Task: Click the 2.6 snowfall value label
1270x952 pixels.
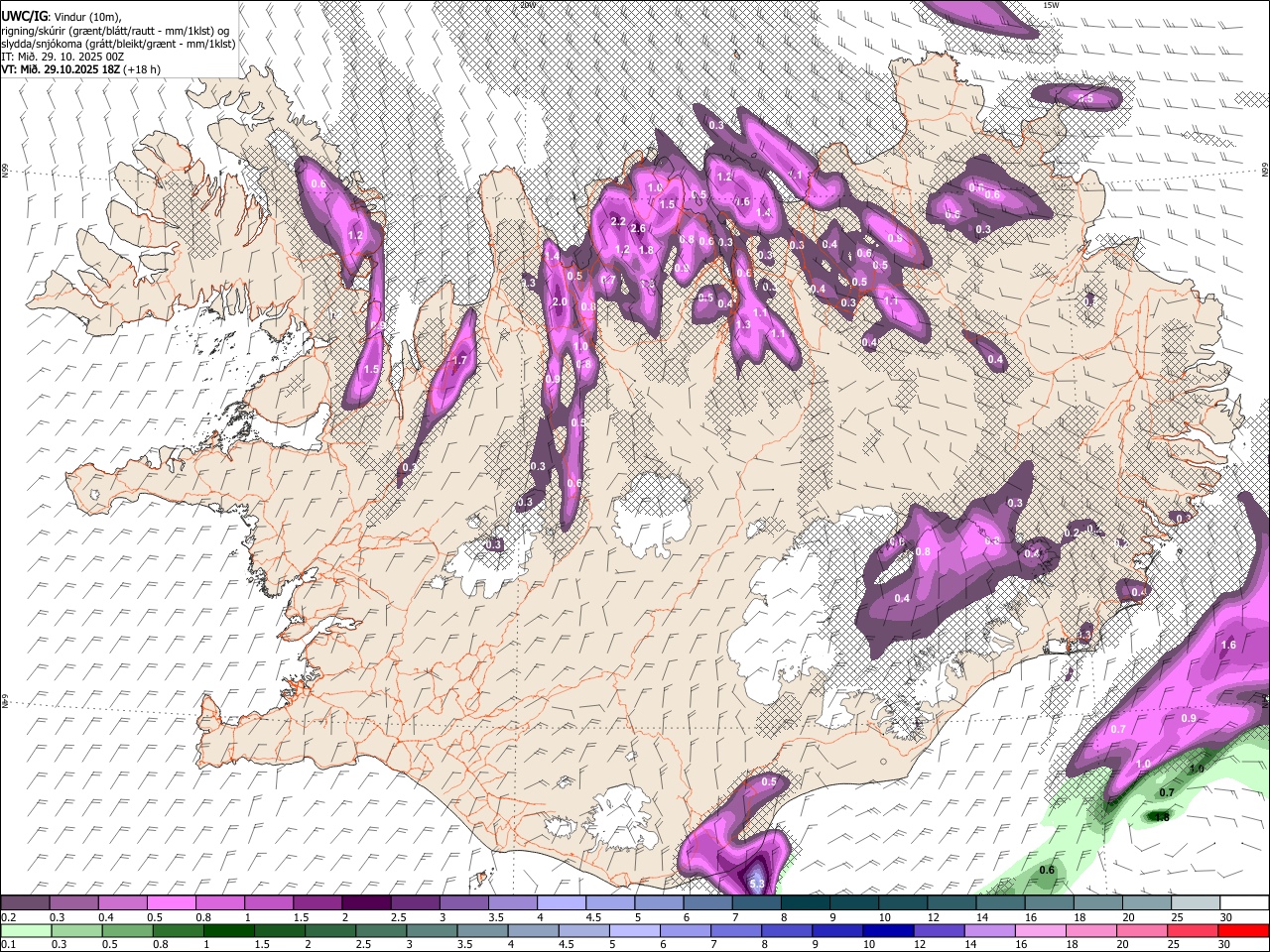Action: coord(638,228)
